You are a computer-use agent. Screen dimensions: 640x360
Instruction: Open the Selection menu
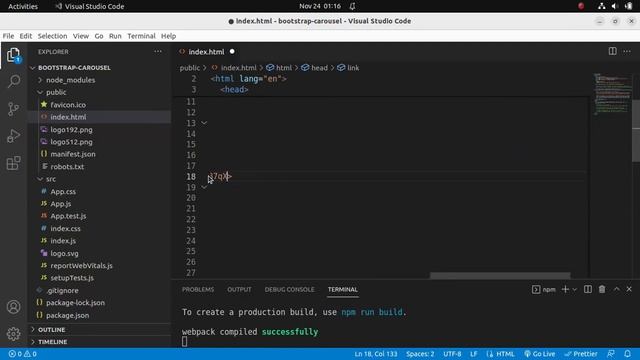(52, 36)
